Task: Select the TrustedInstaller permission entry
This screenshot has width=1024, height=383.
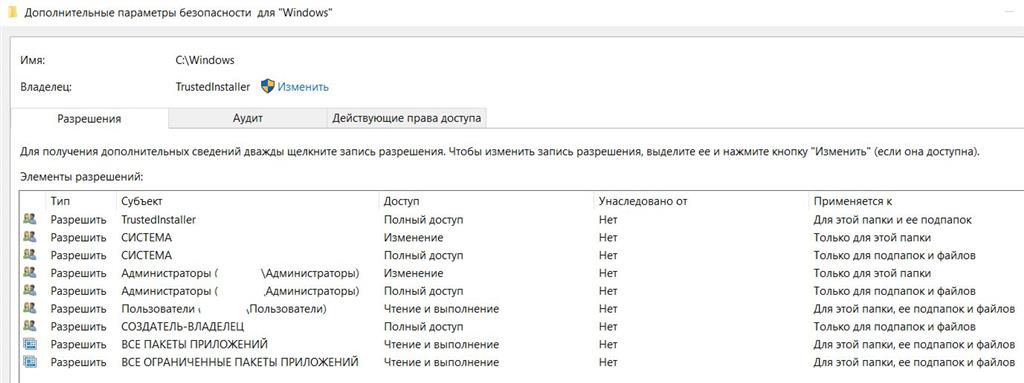Action: [x=520, y=220]
